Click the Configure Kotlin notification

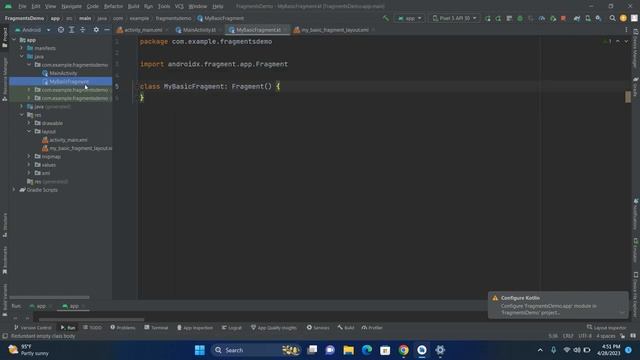pyautogui.click(x=558, y=305)
